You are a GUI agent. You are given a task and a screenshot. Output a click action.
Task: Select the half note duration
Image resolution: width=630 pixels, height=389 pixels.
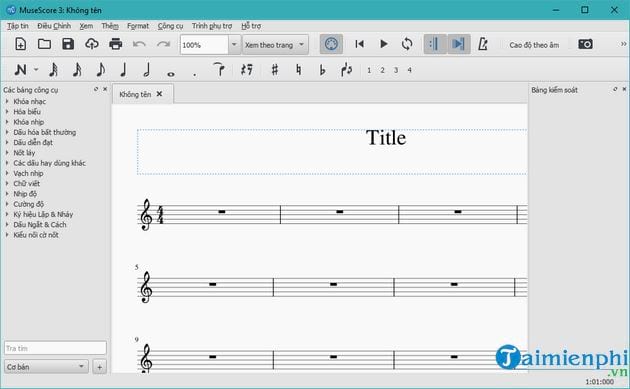[147, 70]
